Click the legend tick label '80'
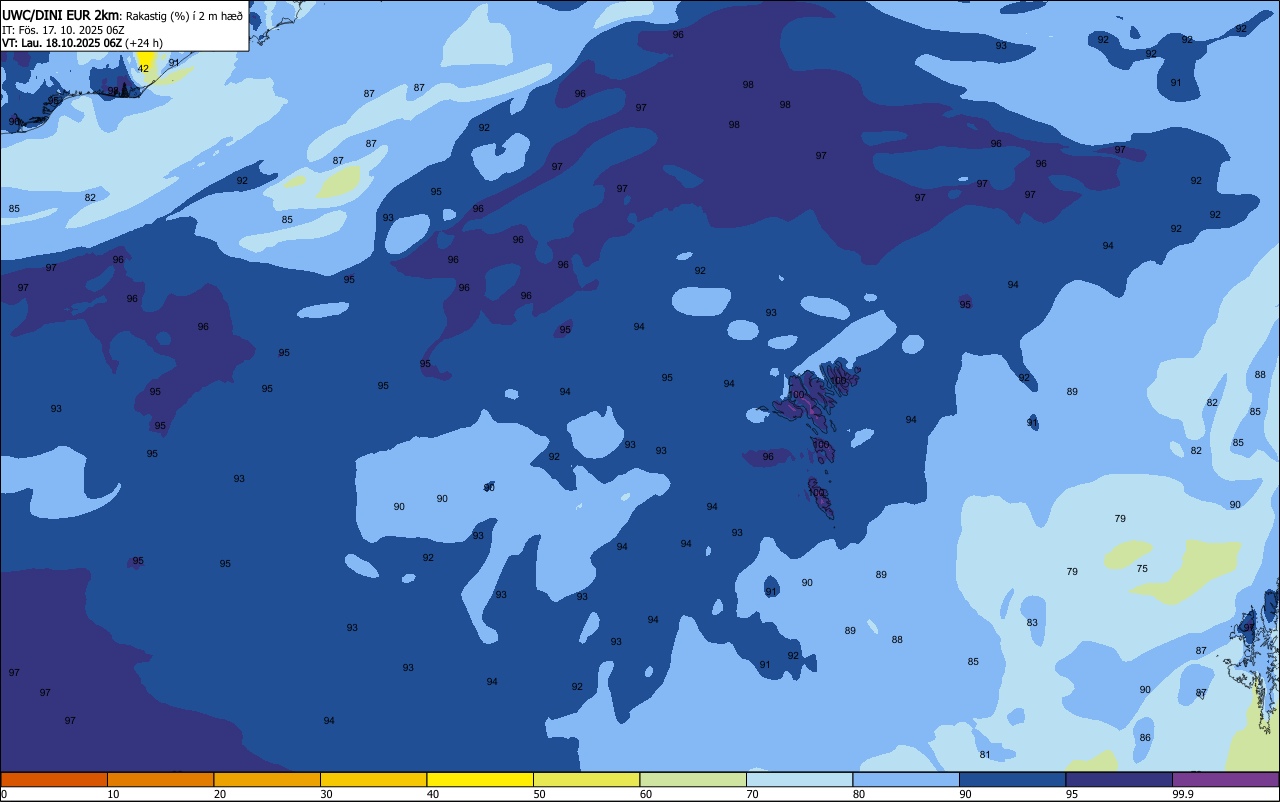Viewport: 1280px width, 802px height. (859, 794)
